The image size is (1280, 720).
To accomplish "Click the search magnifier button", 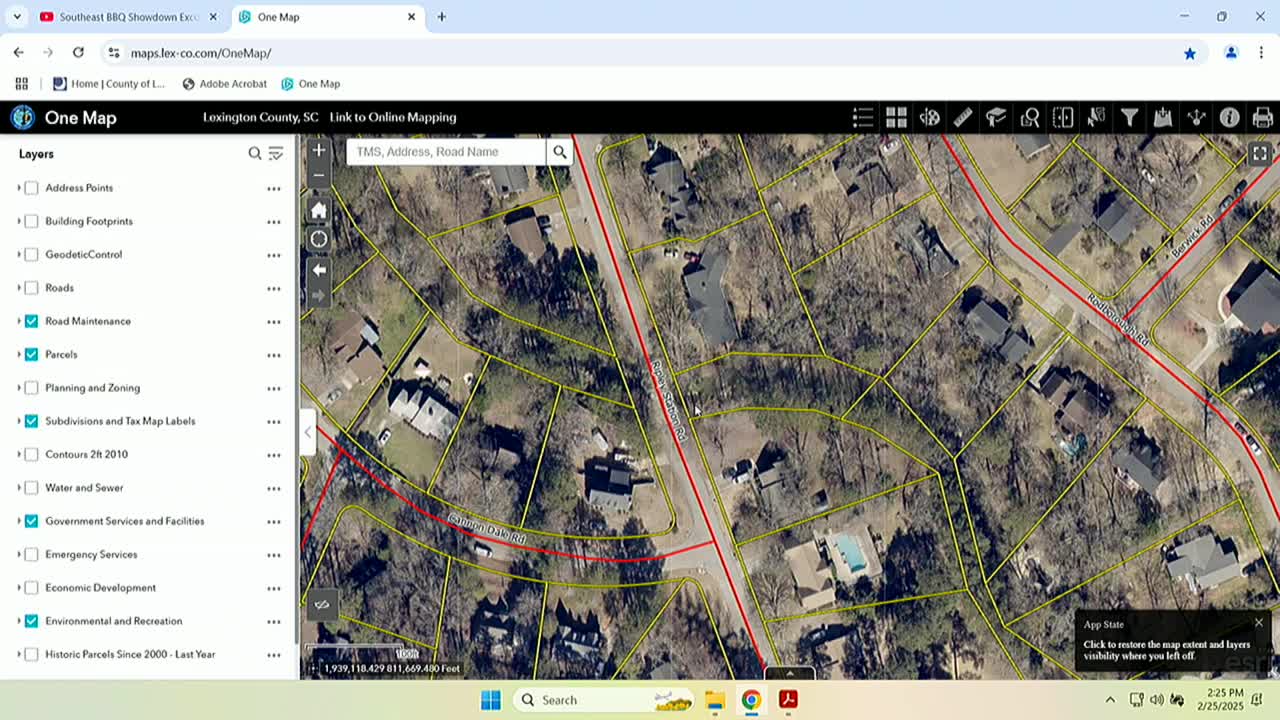I will point(560,152).
